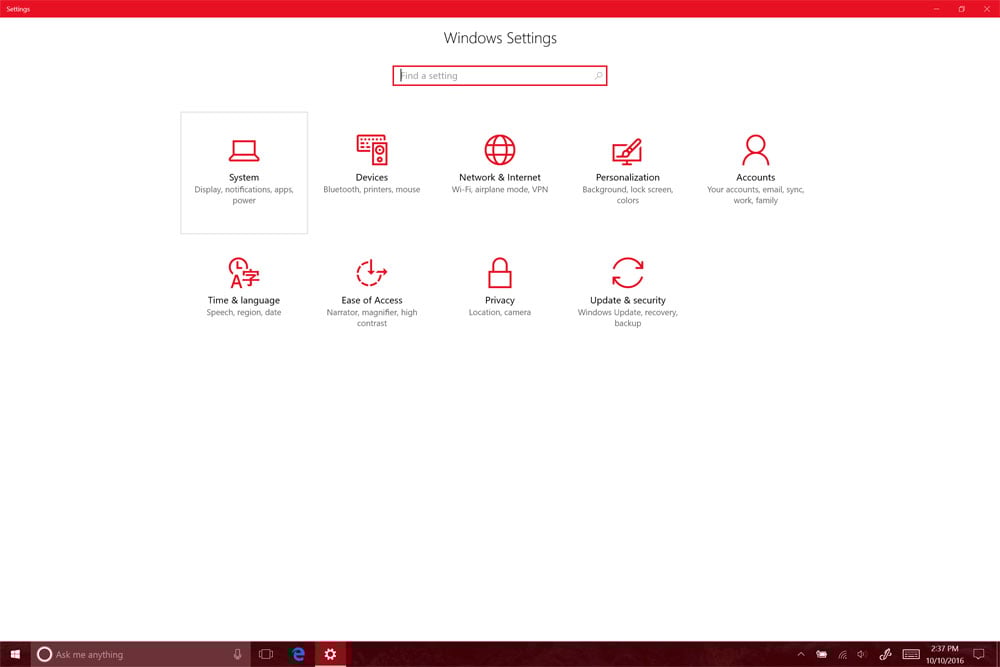Click the Settings gear on the taskbar
The width and height of the screenshot is (1000, 667).
coord(330,653)
